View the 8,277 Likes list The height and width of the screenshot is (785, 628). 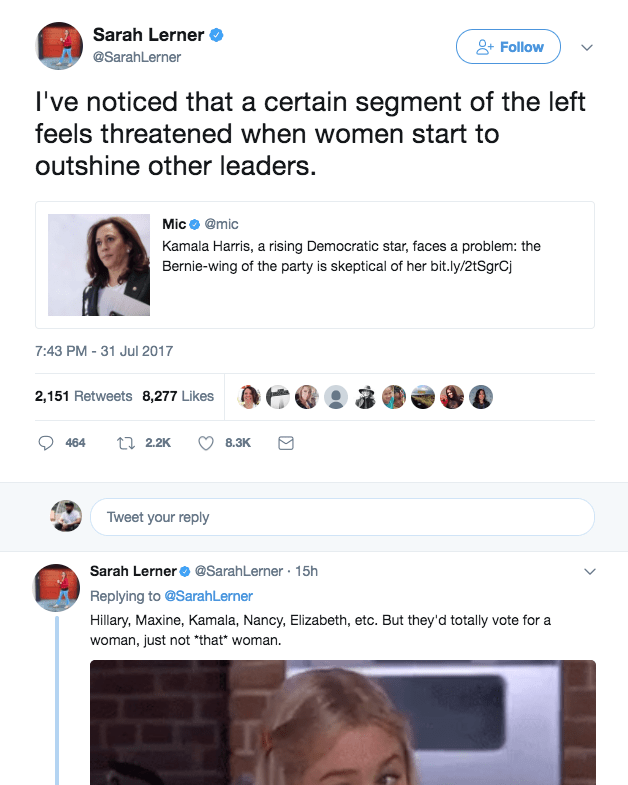click(178, 396)
